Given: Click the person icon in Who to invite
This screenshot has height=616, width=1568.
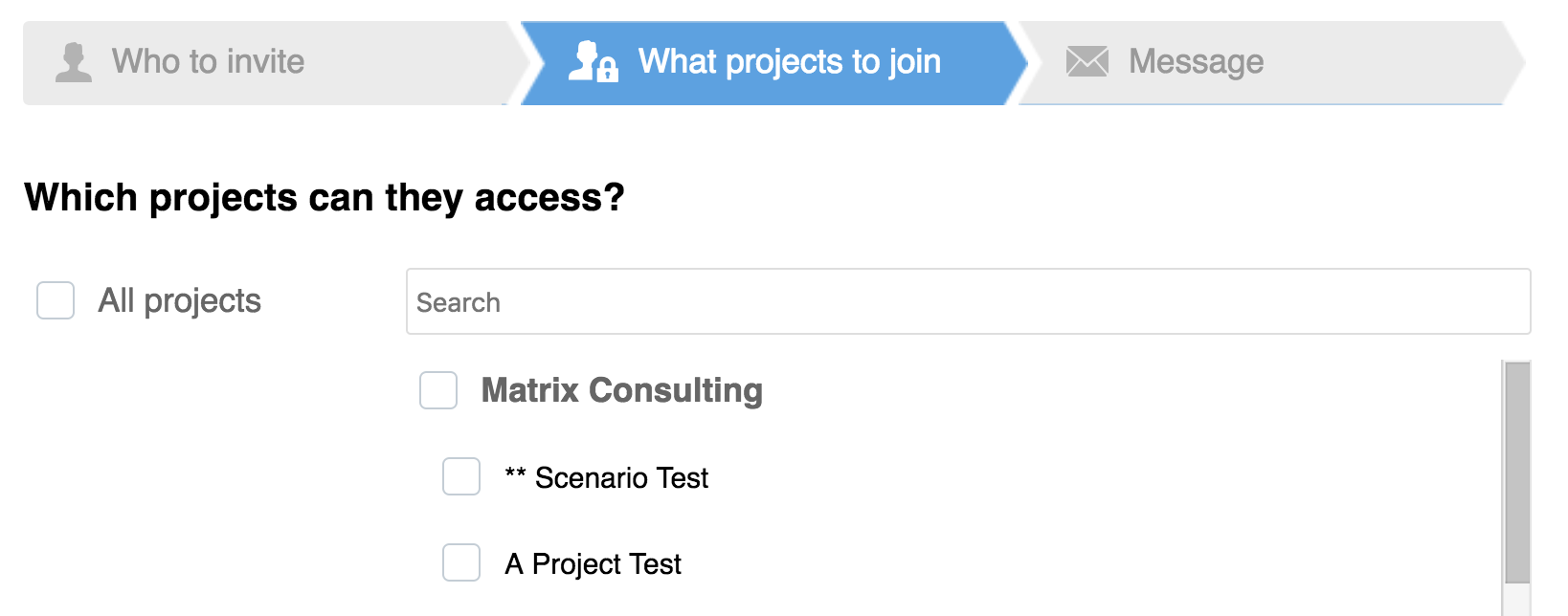Looking at the screenshot, I should coord(74,62).
